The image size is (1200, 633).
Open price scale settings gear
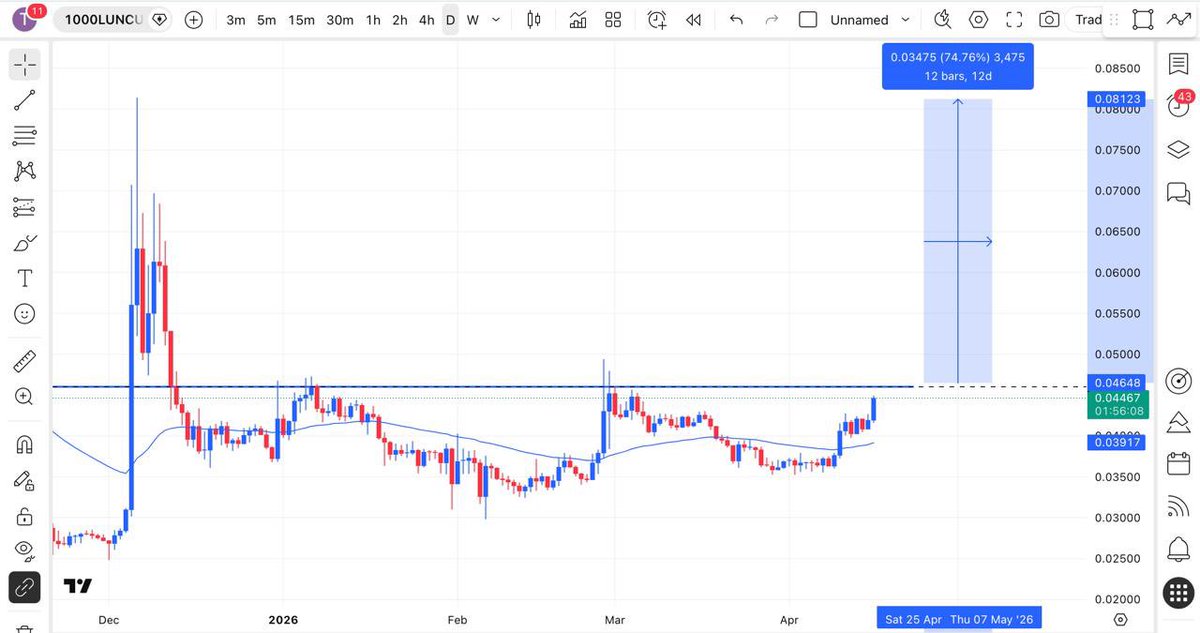click(1120, 620)
